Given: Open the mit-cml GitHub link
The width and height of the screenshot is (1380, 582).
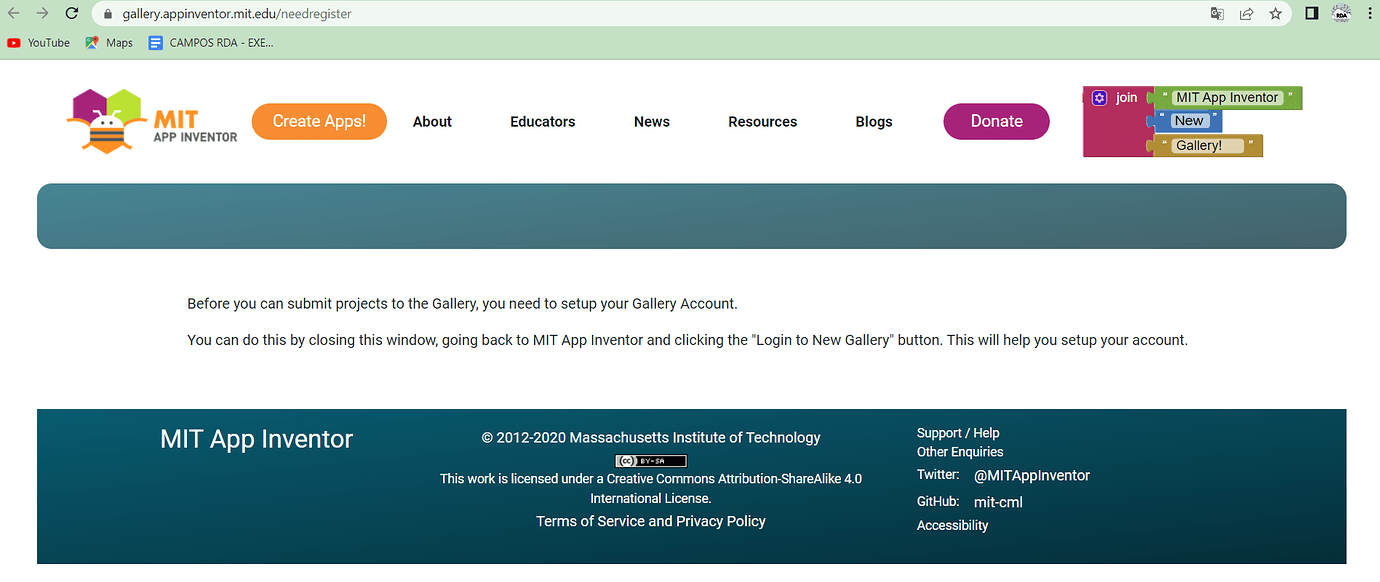Looking at the screenshot, I should (x=998, y=502).
